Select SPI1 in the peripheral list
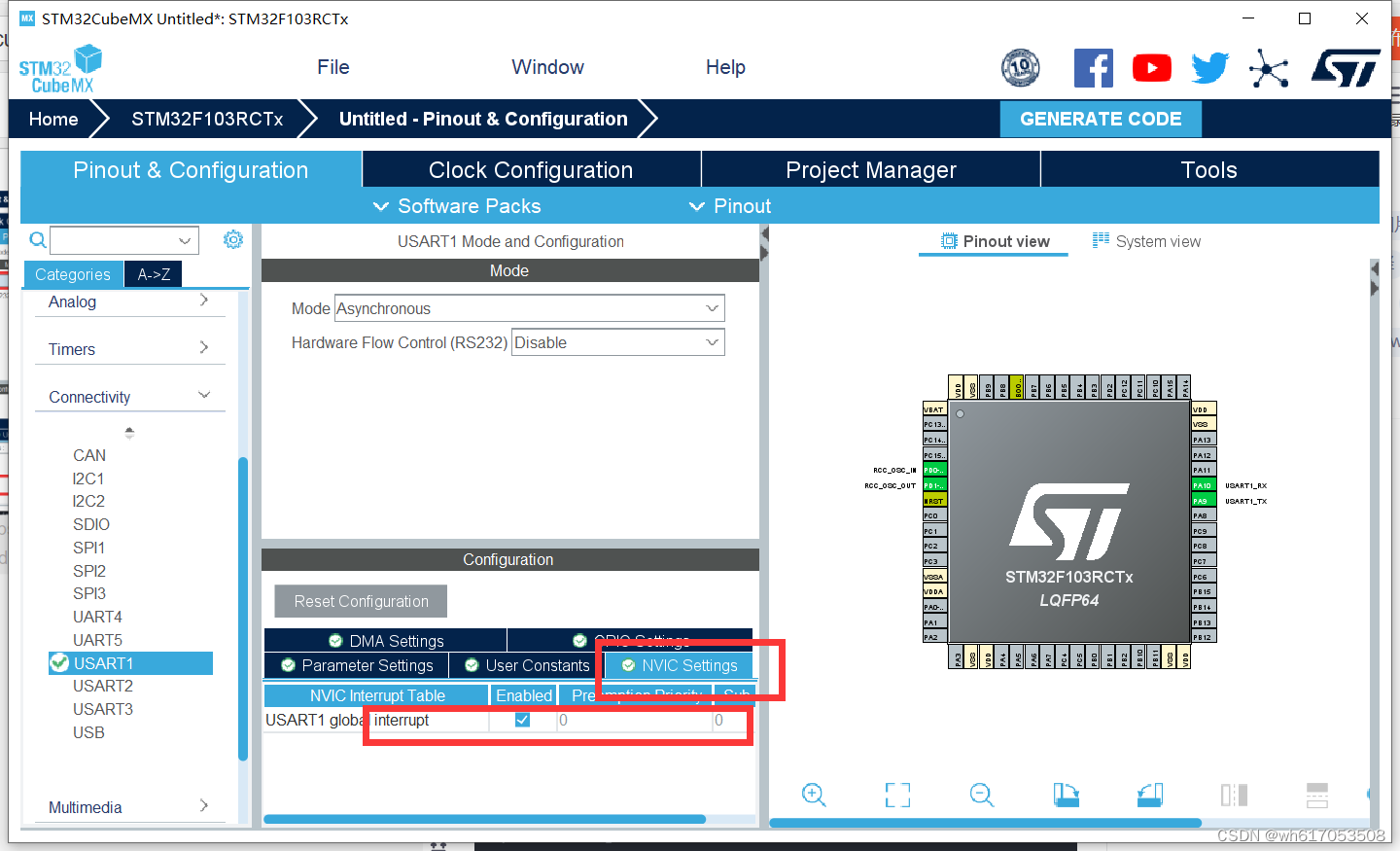Viewport: 1400px width, 851px height. point(89,548)
